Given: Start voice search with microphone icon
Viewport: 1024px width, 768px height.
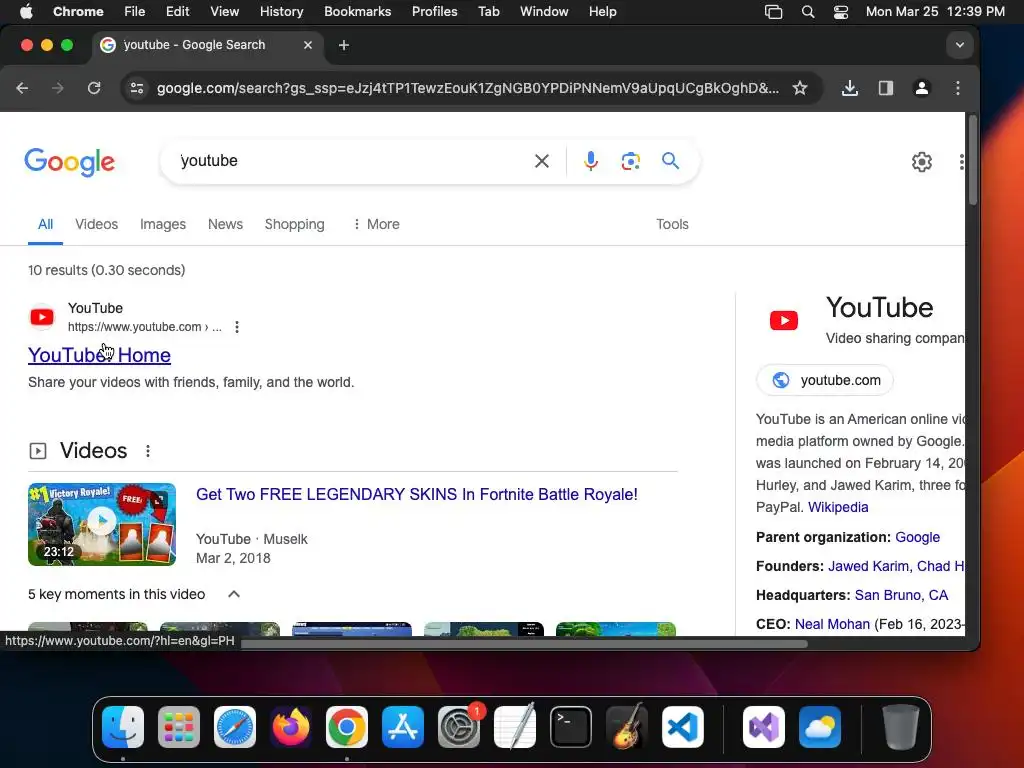Looking at the screenshot, I should pyautogui.click(x=590, y=161).
